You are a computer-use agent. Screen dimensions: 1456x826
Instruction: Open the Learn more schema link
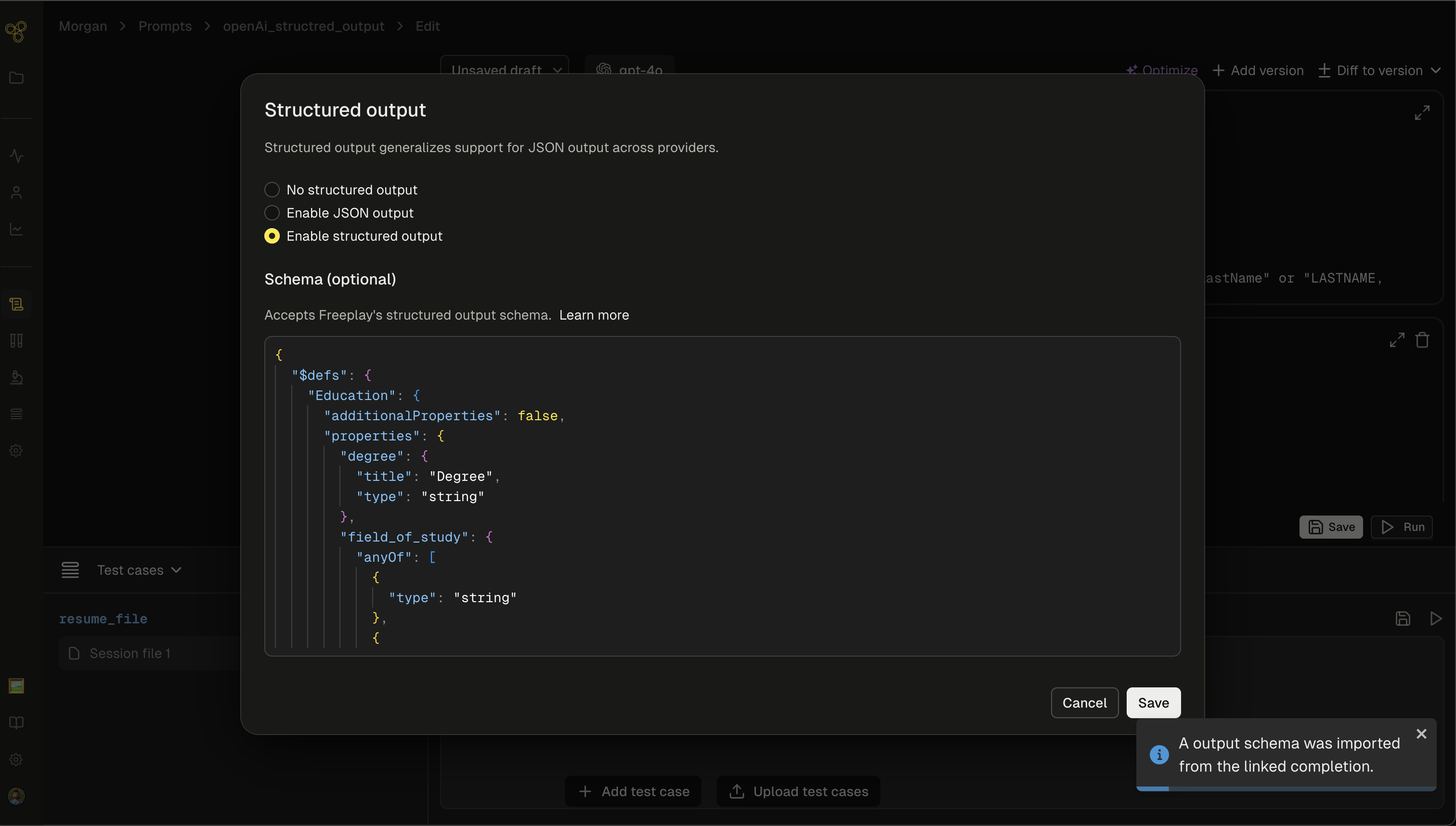coord(594,315)
